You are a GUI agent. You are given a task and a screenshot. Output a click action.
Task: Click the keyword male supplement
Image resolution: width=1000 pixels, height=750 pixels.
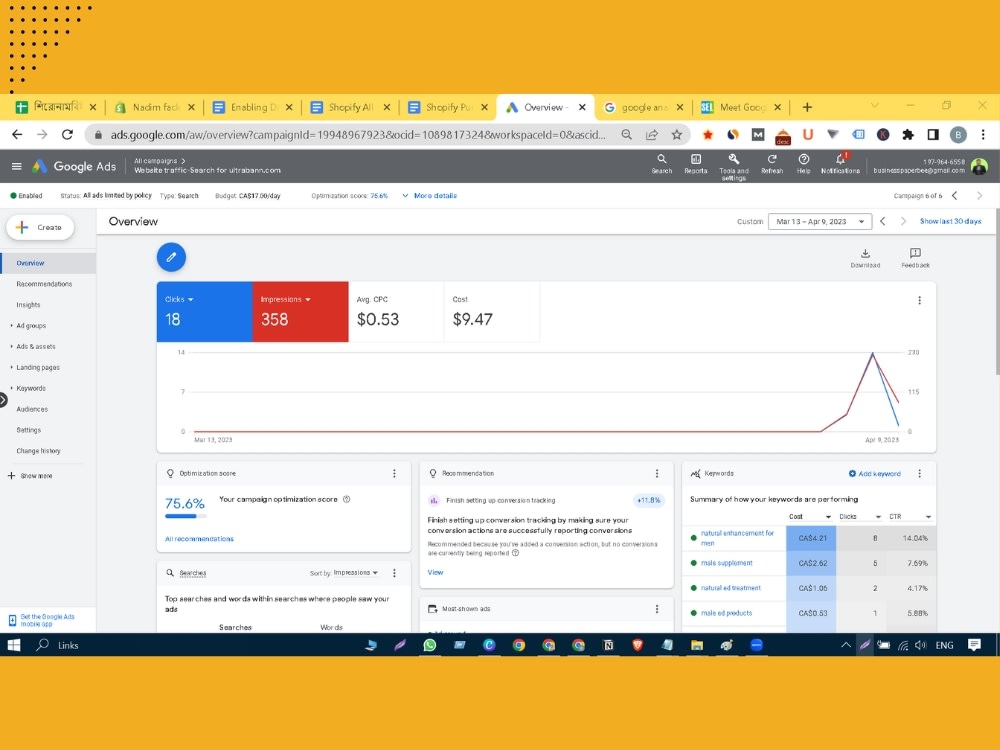726,563
